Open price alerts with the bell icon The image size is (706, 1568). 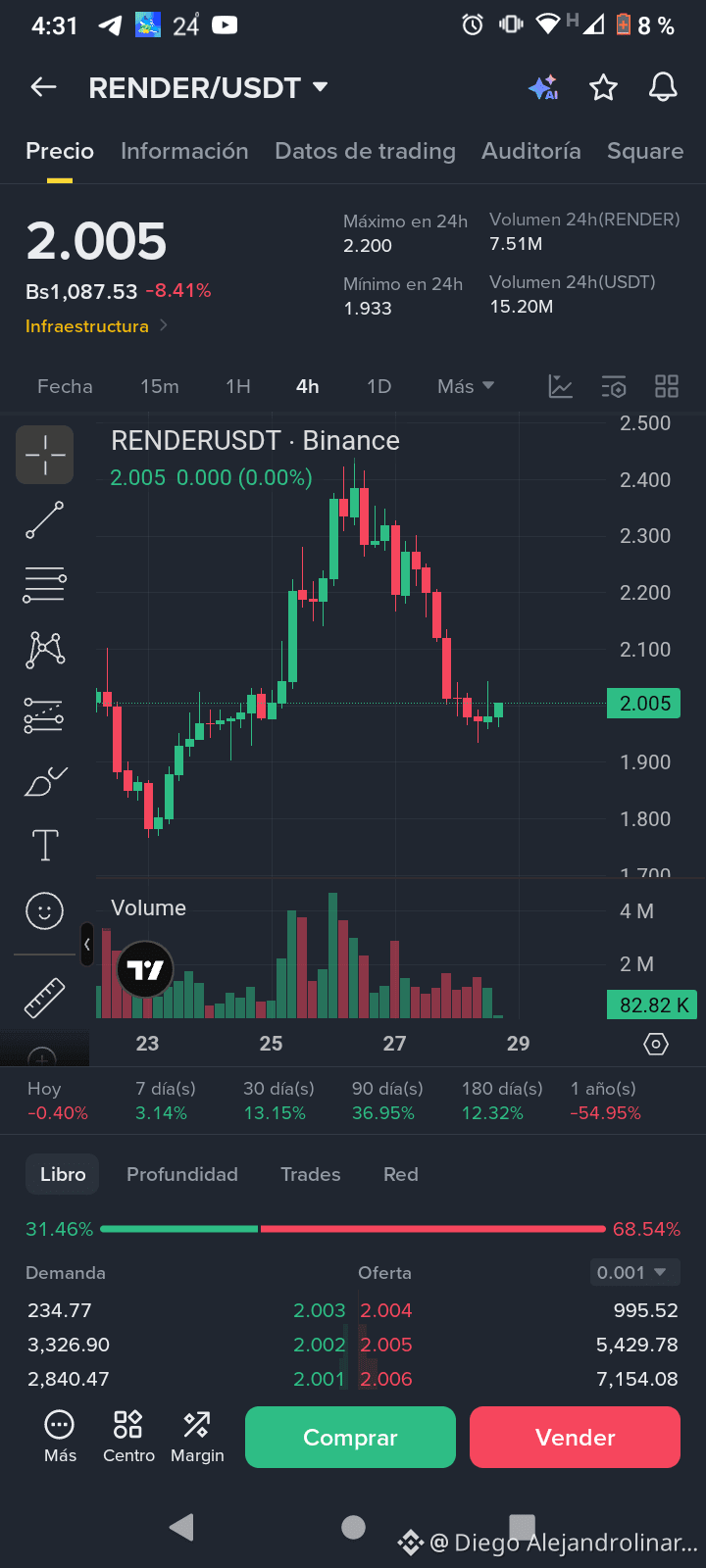click(x=663, y=87)
